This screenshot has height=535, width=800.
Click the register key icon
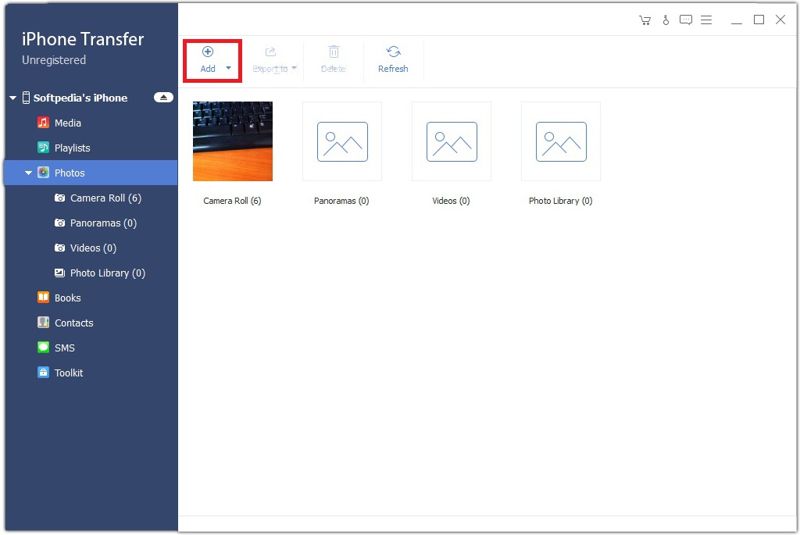point(666,20)
